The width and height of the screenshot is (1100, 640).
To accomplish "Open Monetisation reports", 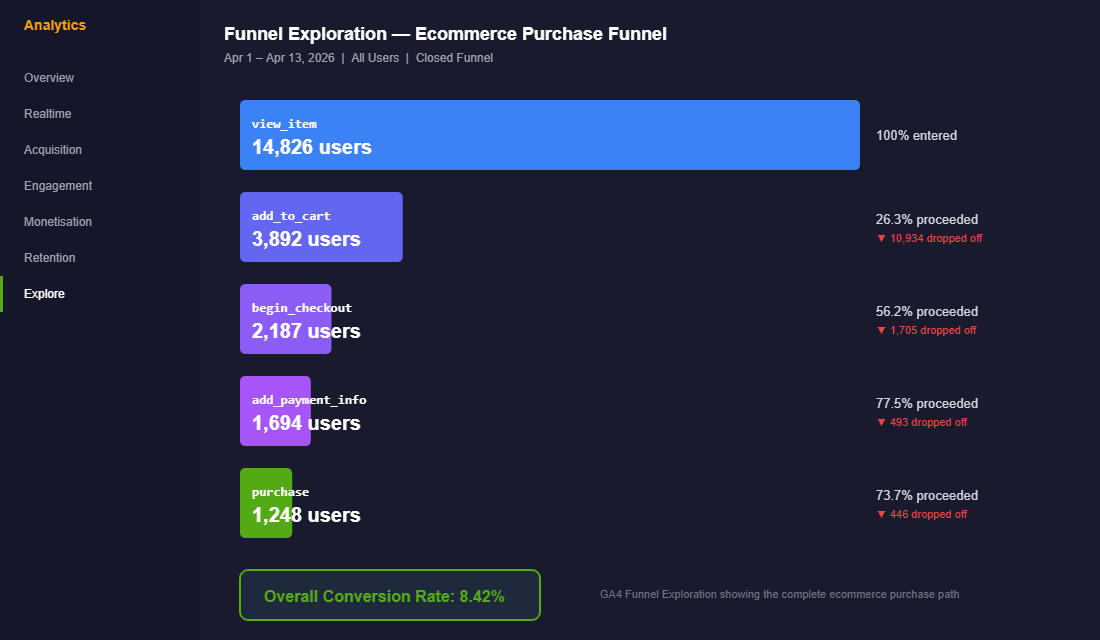I will tap(58, 221).
